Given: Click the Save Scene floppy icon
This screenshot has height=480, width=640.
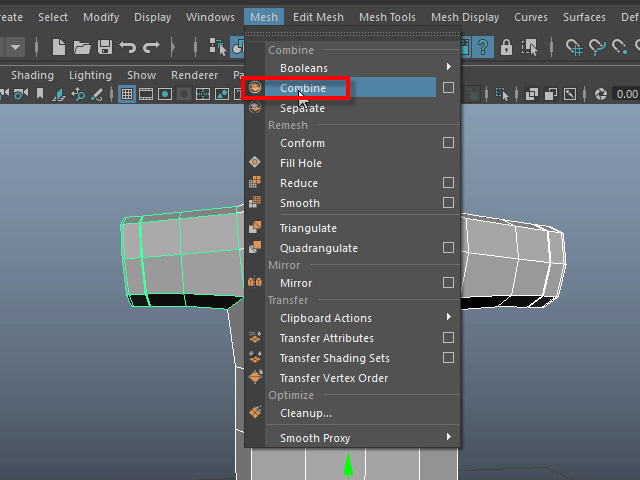Looking at the screenshot, I should tap(105, 47).
